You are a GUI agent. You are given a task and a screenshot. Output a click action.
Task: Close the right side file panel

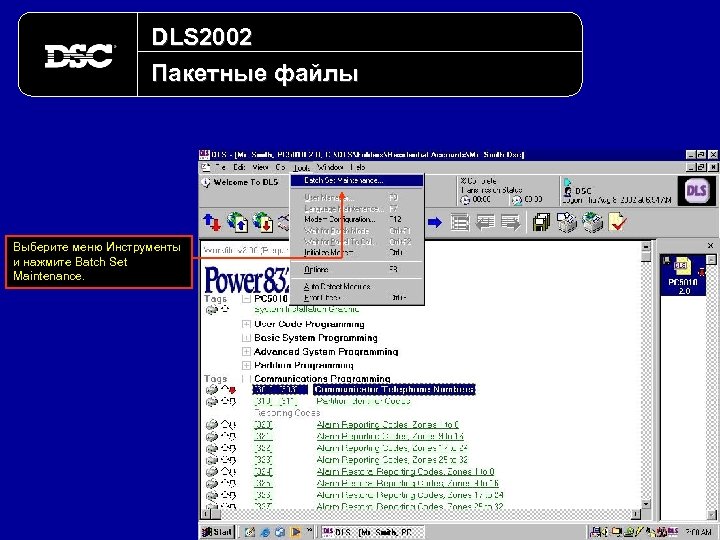coord(710,246)
